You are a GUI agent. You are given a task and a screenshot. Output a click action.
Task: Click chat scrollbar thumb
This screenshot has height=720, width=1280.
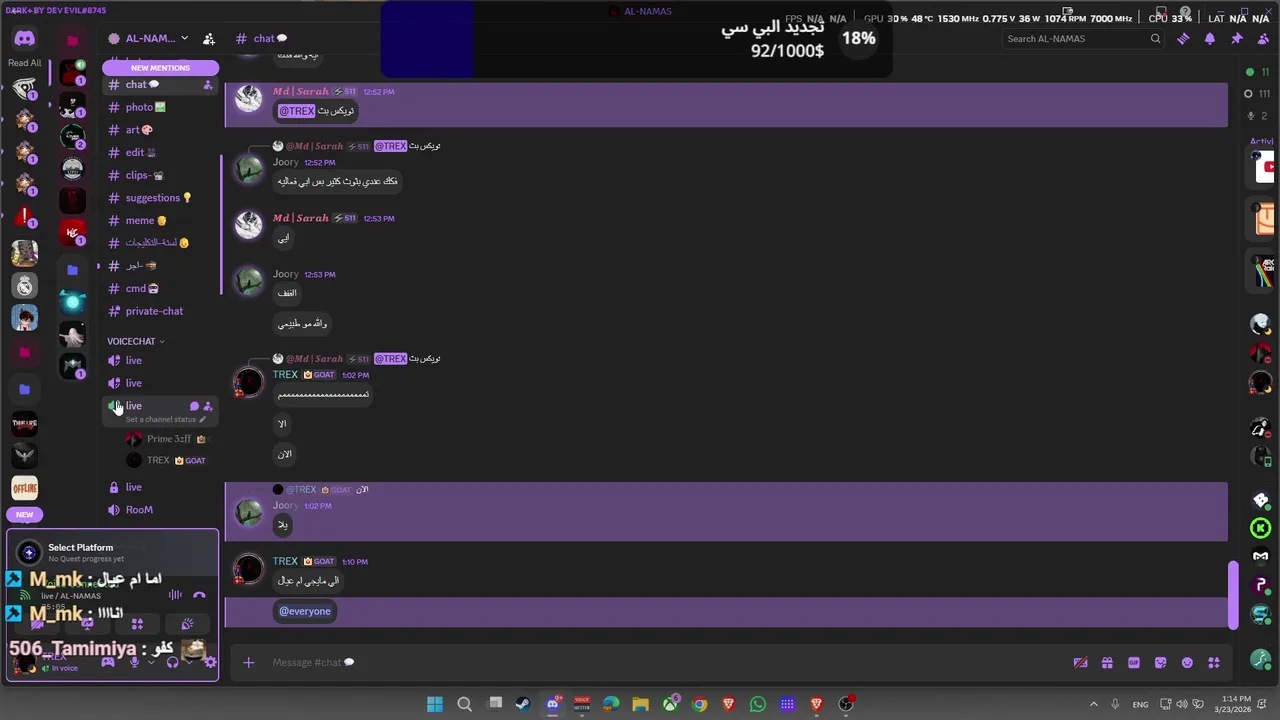click(1233, 595)
